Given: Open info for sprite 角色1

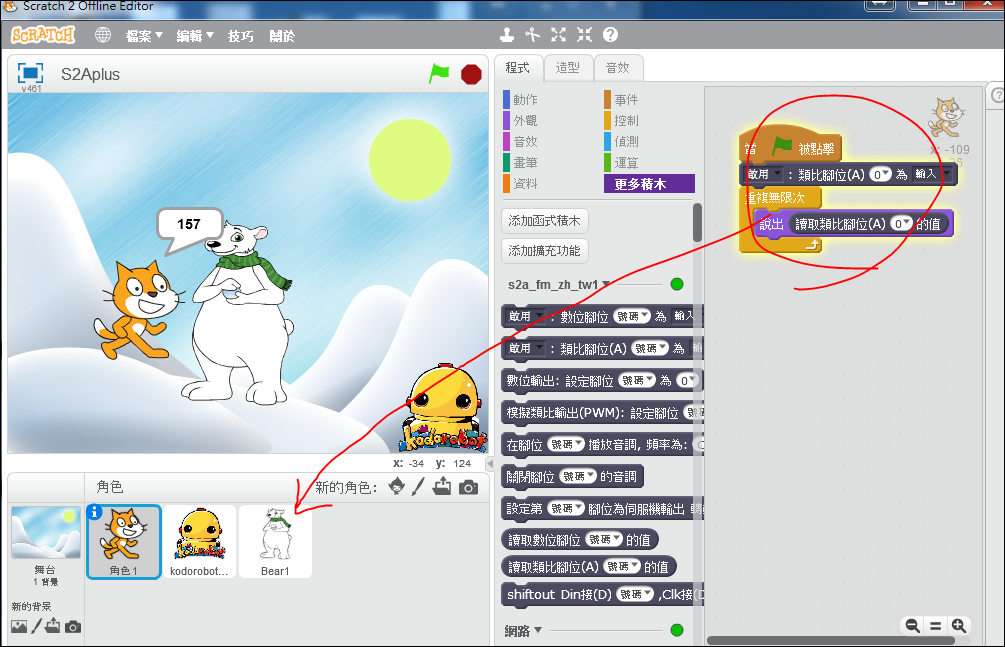Looking at the screenshot, I should [x=94, y=512].
